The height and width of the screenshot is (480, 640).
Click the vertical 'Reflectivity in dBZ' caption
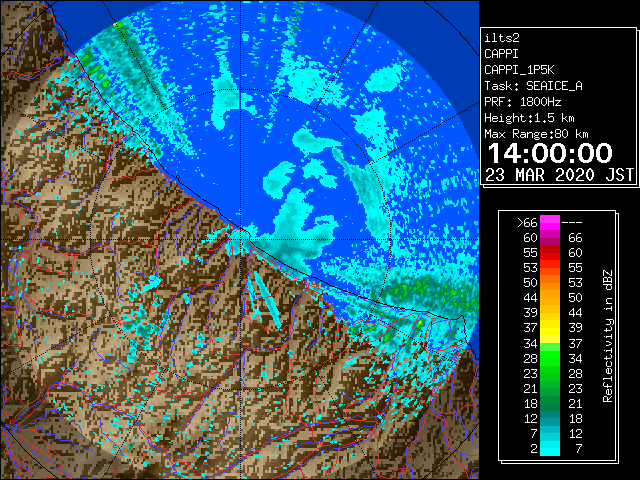coord(608,336)
